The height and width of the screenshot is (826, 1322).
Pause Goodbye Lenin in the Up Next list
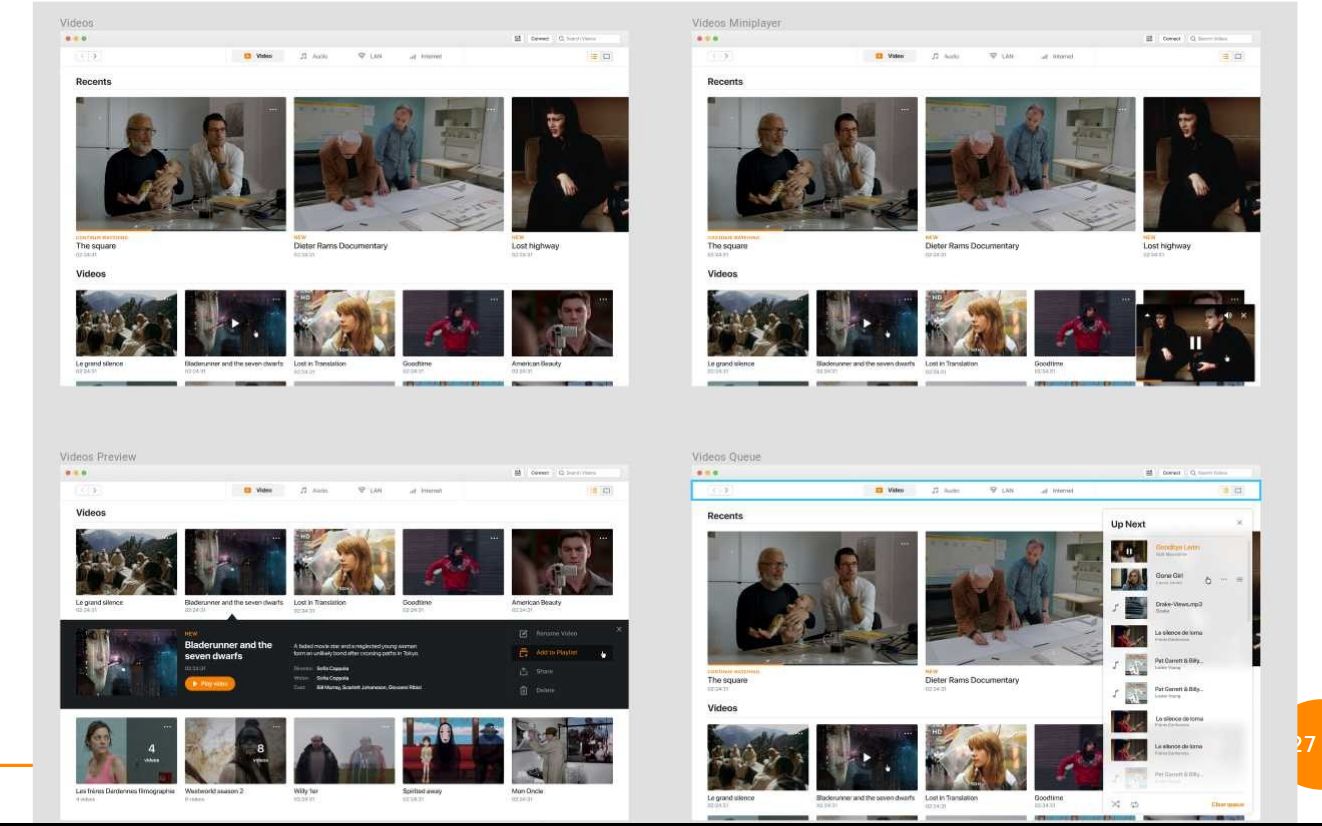click(1129, 551)
